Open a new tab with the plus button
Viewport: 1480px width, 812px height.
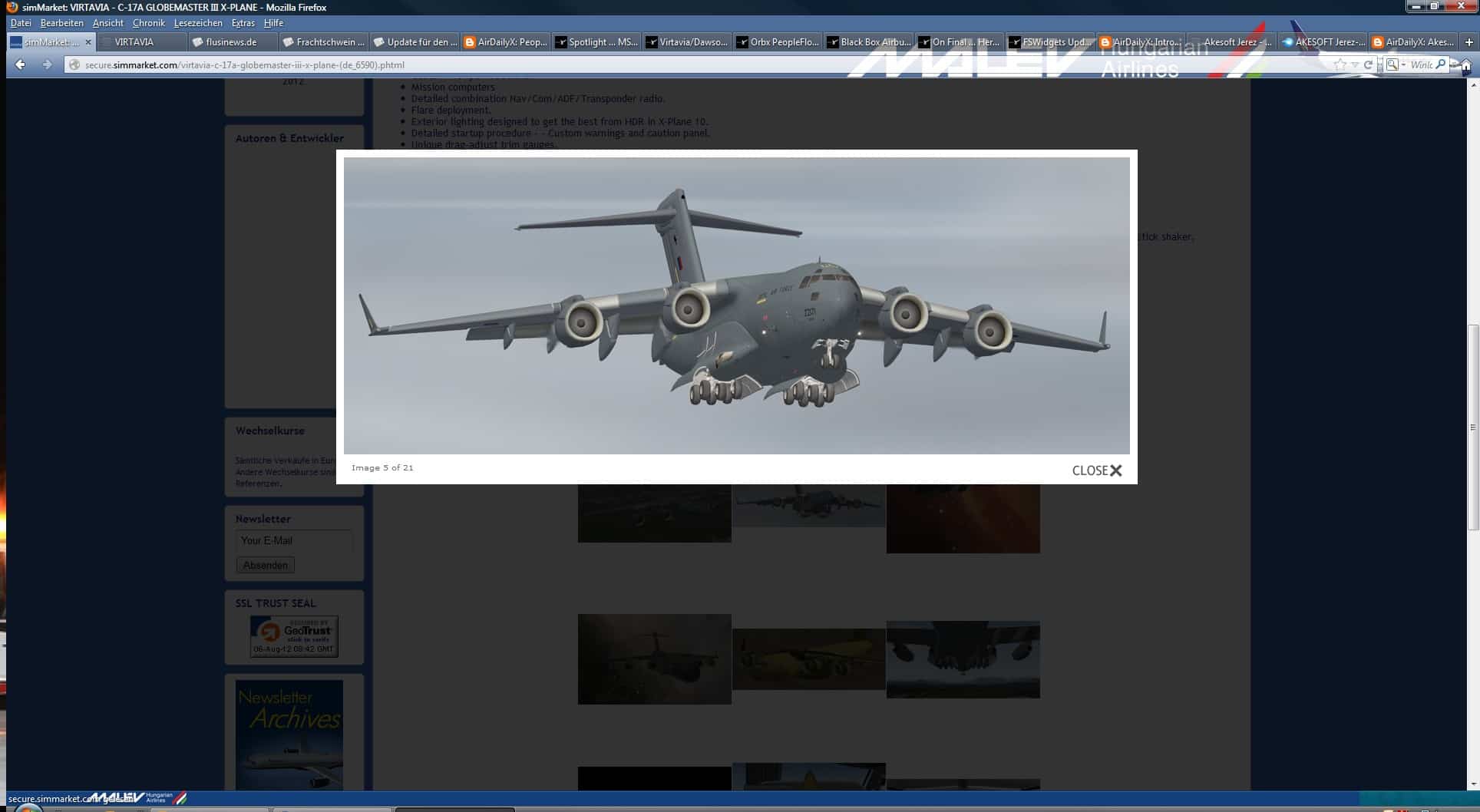click(x=1468, y=42)
